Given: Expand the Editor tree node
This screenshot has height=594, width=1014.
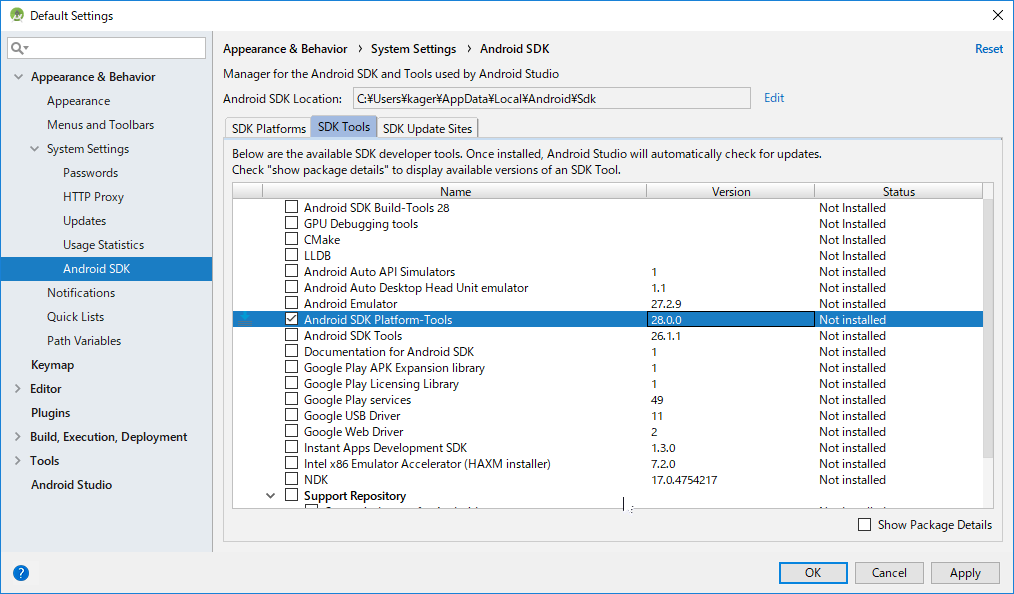Looking at the screenshot, I should coord(18,388).
